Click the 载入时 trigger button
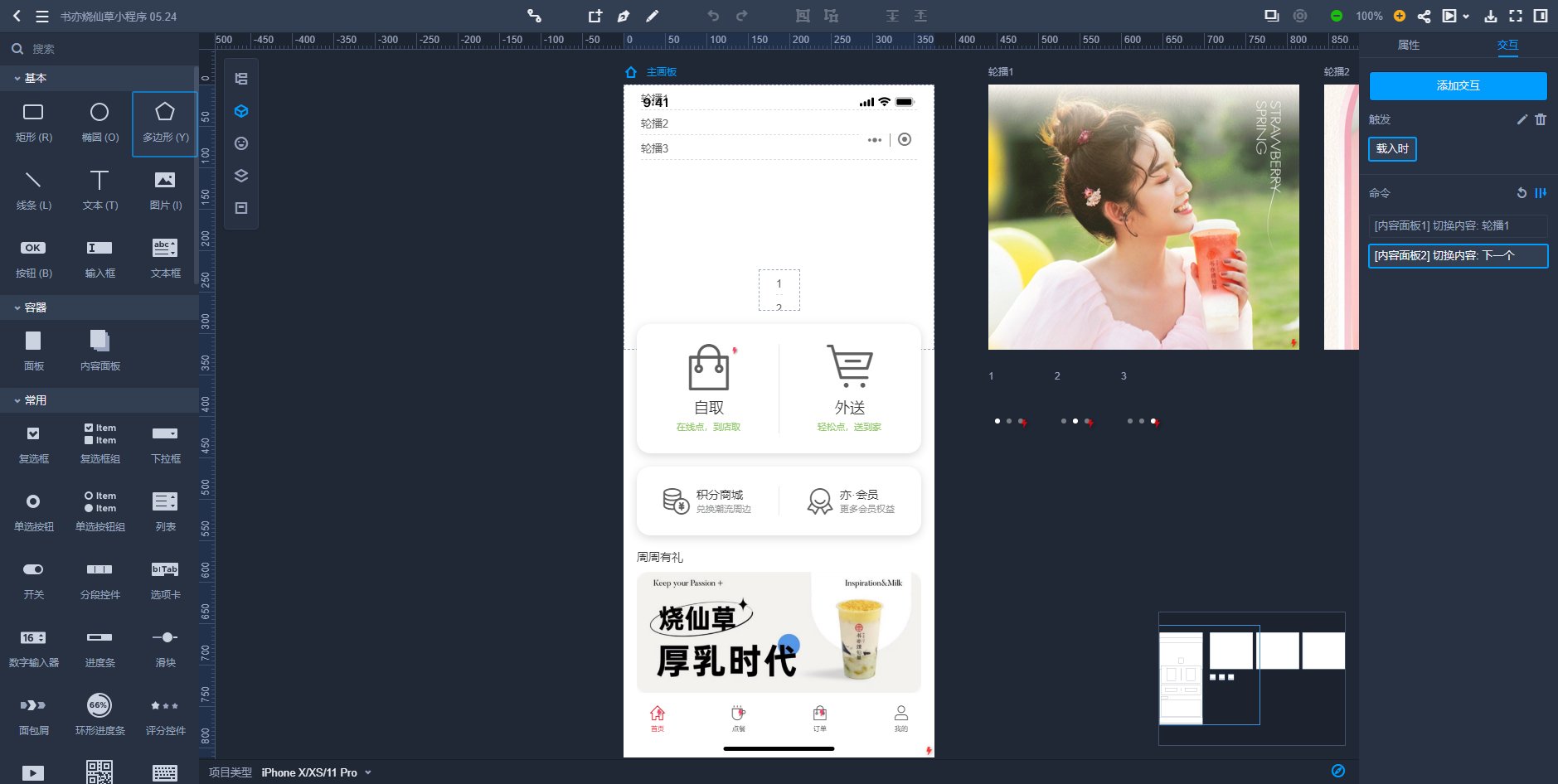The height and width of the screenshot is (784, 1558). coord(1392,149)
